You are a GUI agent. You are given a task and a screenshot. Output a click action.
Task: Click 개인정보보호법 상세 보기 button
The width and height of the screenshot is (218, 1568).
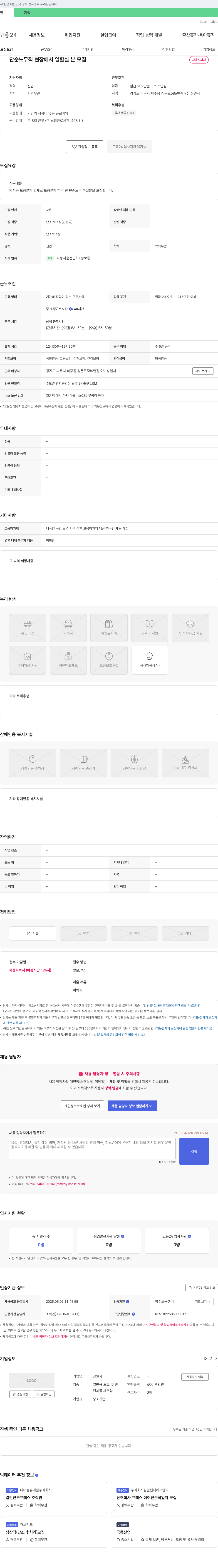pos(82,1106)
